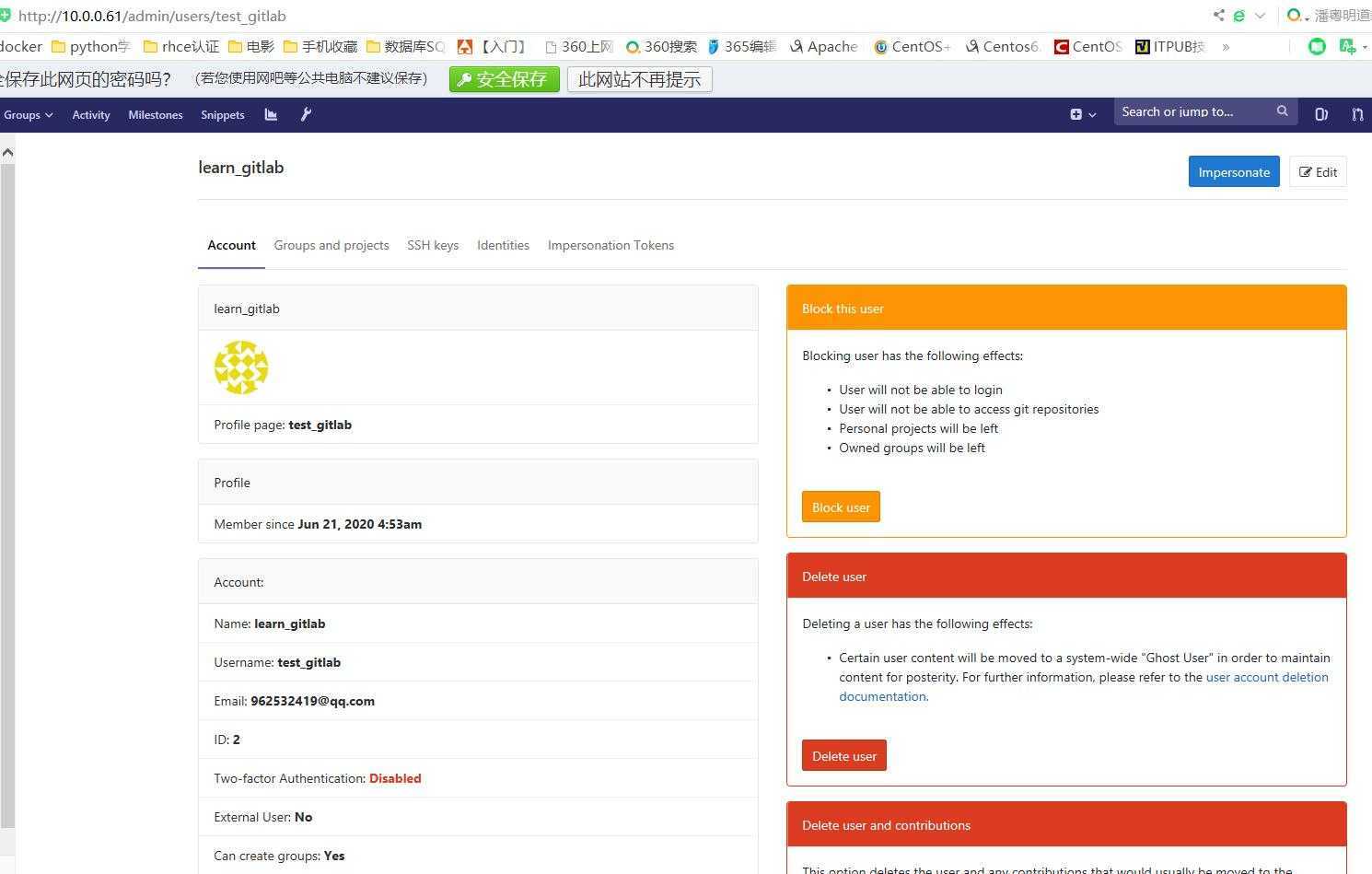Switch to the Identities tab

tap(503, 245)
